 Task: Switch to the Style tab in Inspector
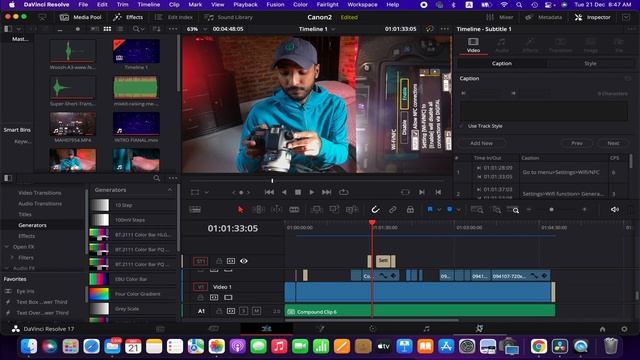590,64
